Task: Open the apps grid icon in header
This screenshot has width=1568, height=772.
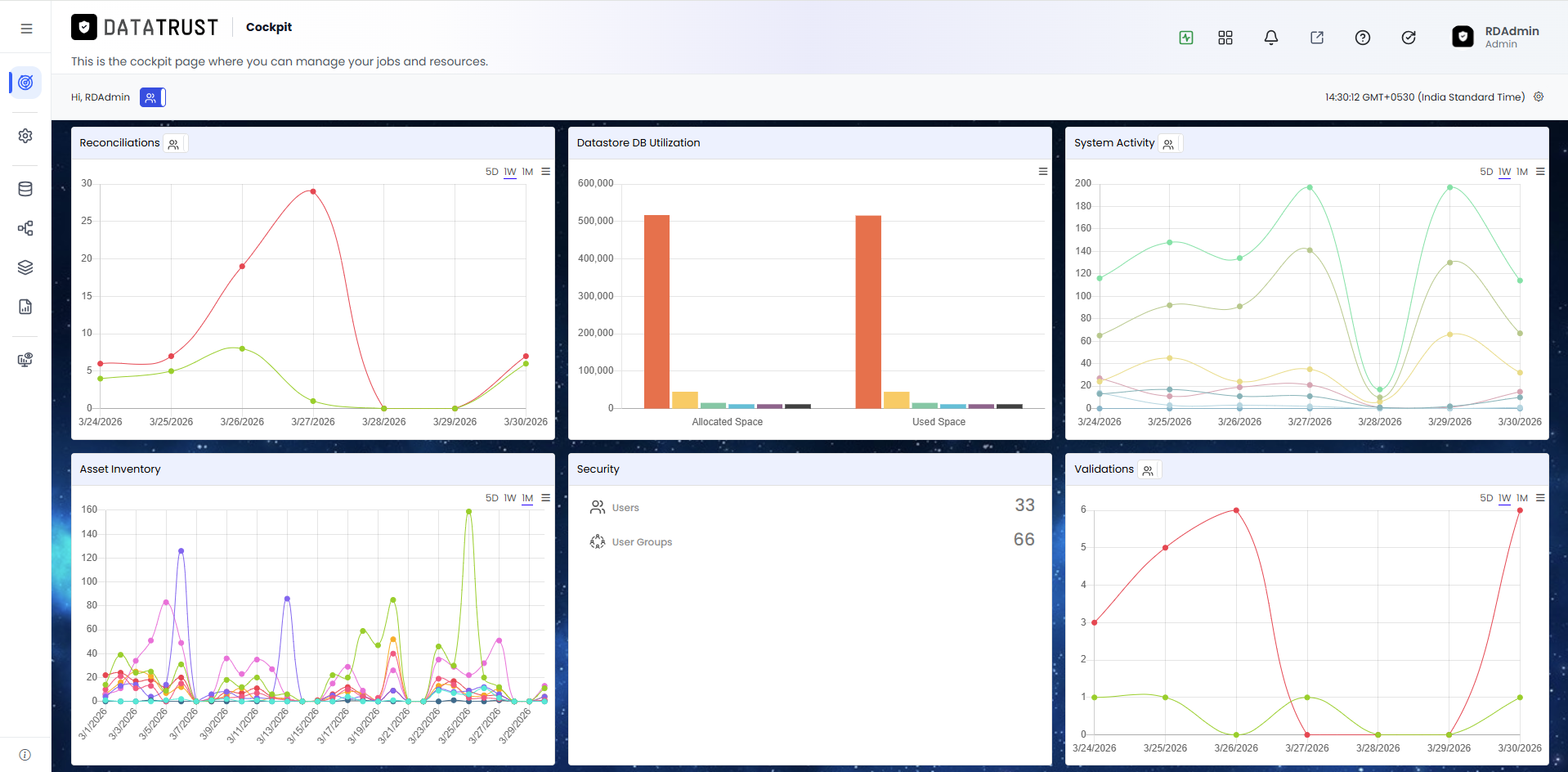Action: [x=1225, y=38]
